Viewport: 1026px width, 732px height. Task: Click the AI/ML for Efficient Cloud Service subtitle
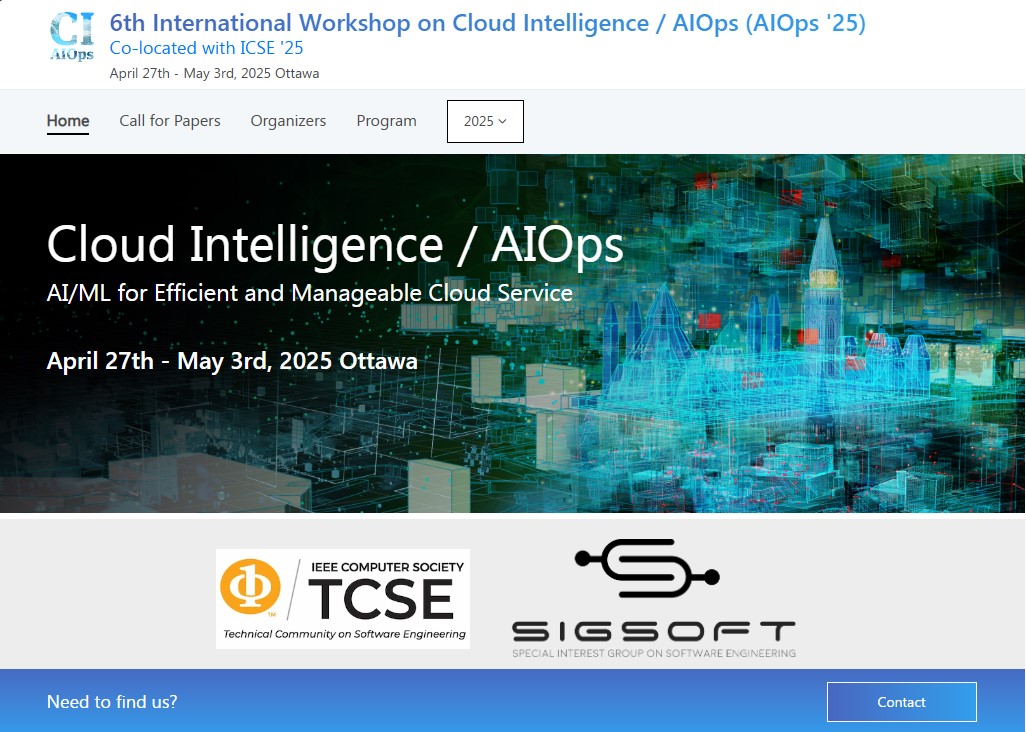310,294
